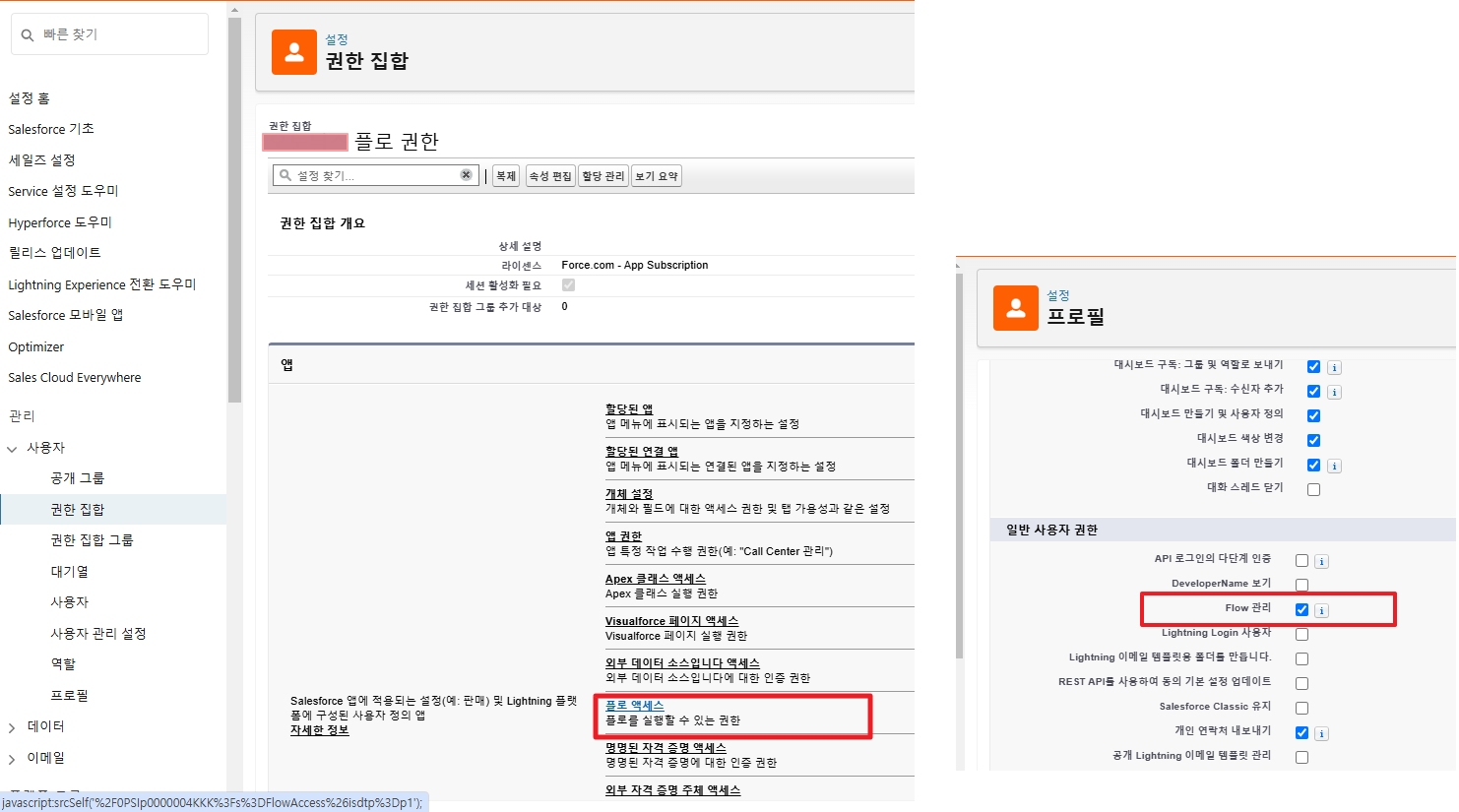Viewport: 1459px width, 812px height.
Task: Open info icon for 대시보드 폴더 만들기
Action: pos(1334,467)
